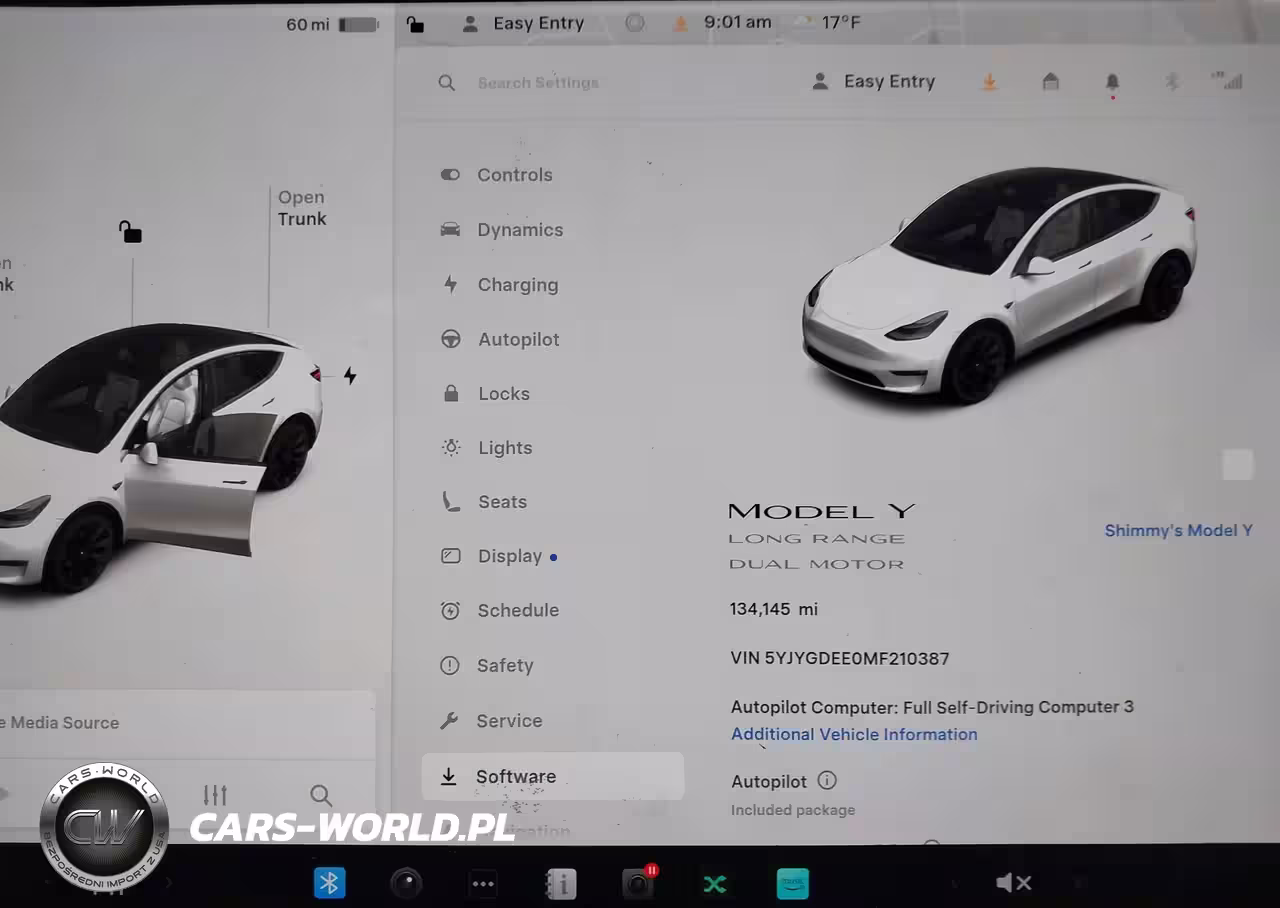Click the Shimmy's Model Y name link
The image size is (1280, 908).
[x=1178, y=531]
